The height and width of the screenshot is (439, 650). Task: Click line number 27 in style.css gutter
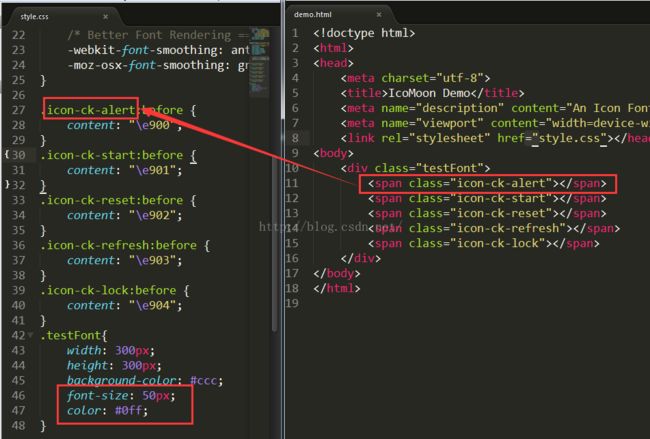pos(18,110)
